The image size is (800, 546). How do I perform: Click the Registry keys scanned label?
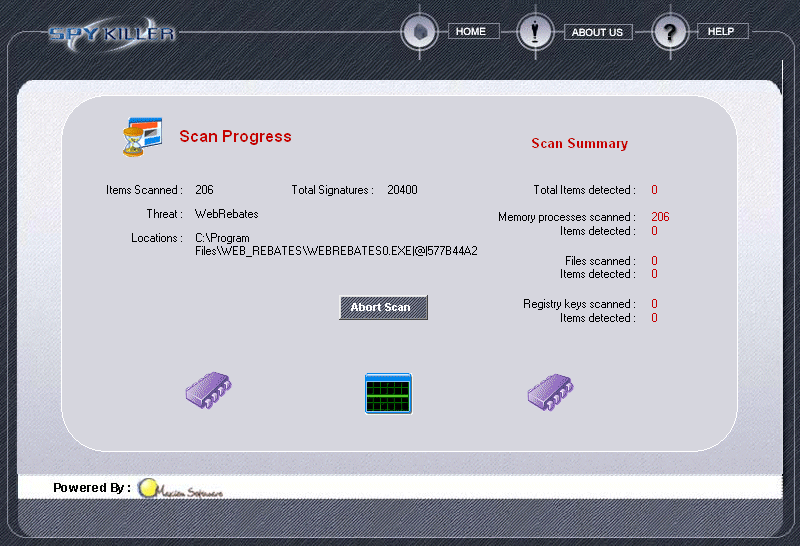point(580,304)
